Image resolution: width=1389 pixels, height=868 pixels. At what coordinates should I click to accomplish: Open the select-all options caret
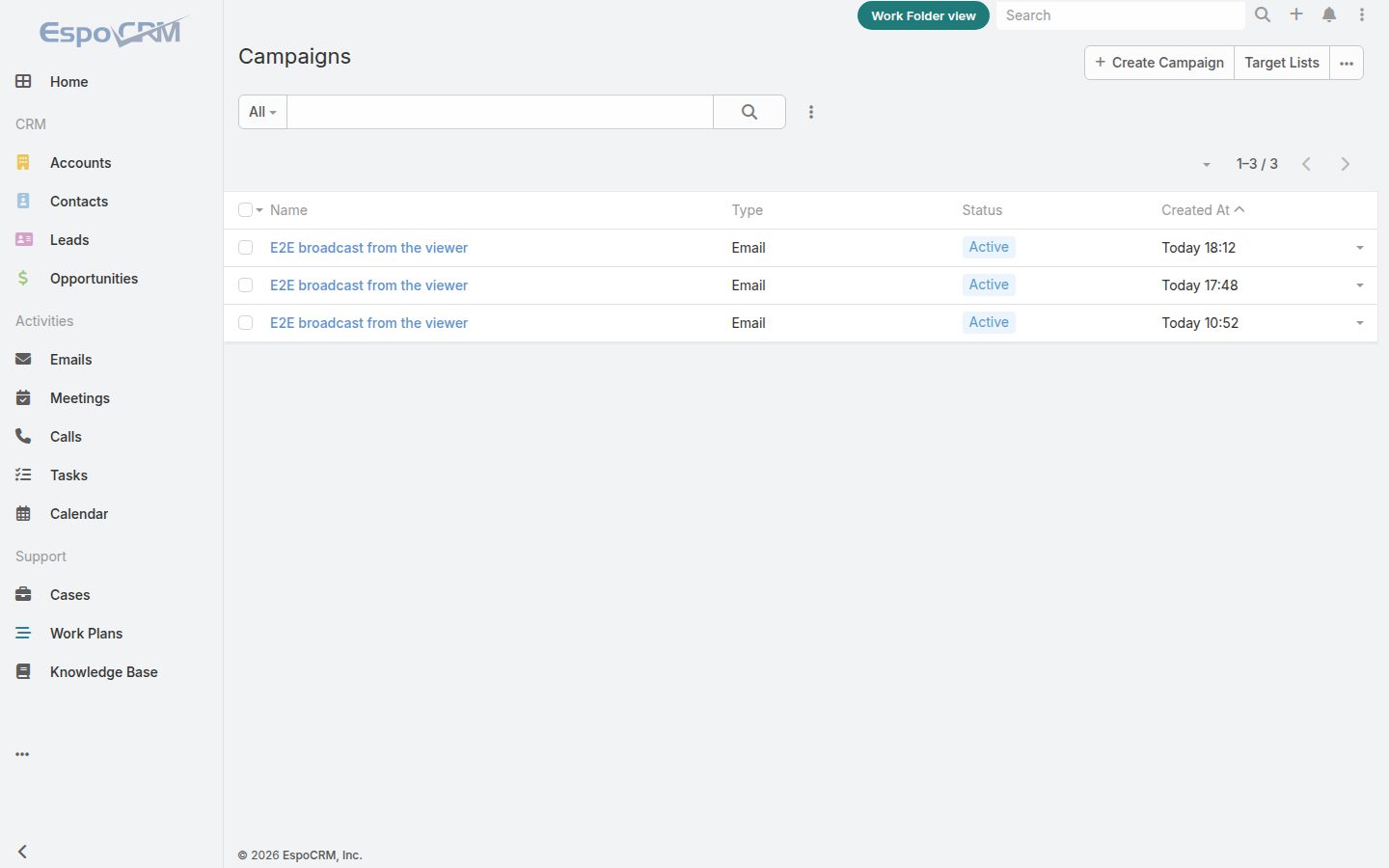[x=259, y=210]
